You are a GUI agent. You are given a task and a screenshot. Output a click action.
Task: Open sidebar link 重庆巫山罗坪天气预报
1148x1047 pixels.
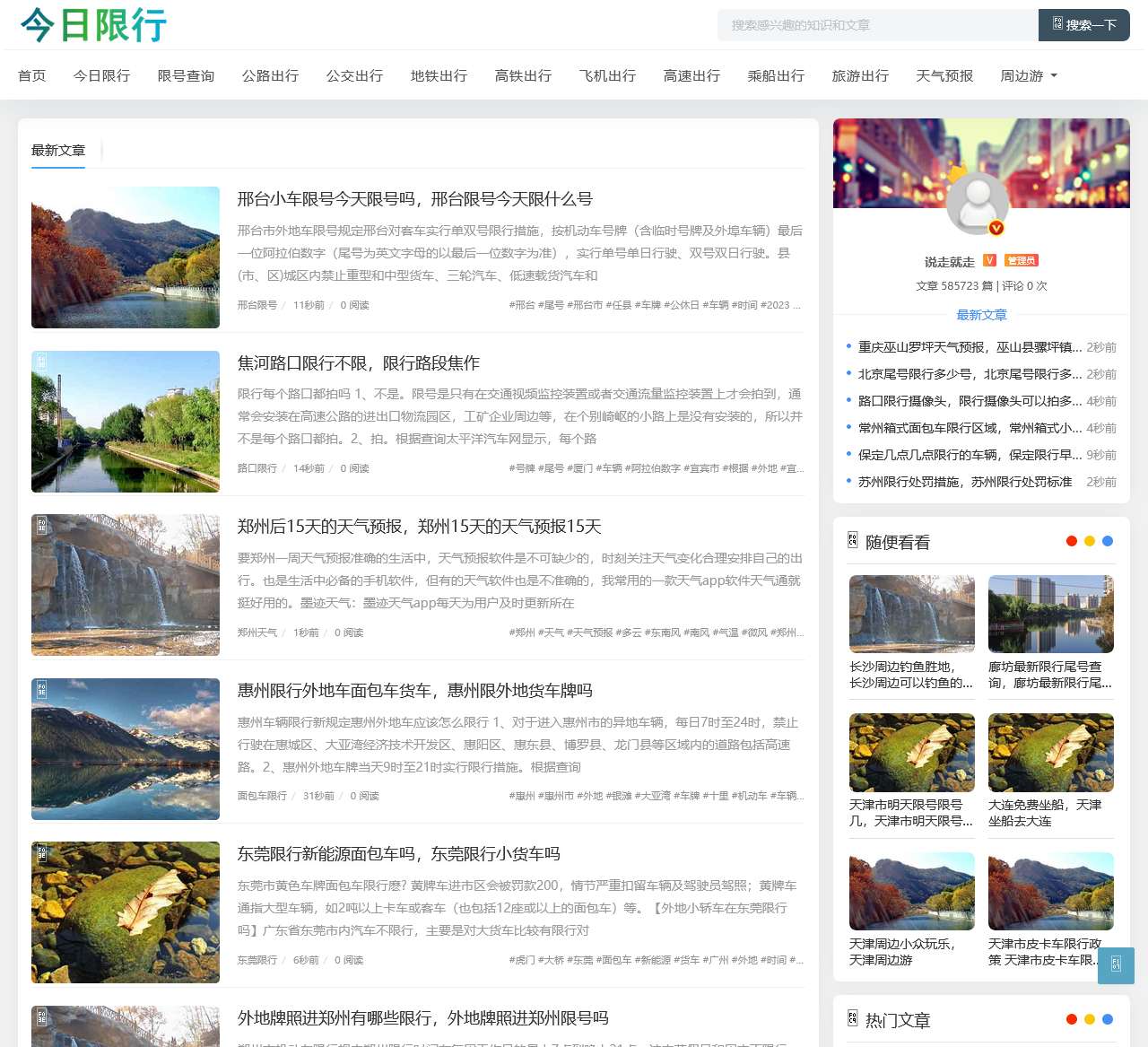(970, 347)
